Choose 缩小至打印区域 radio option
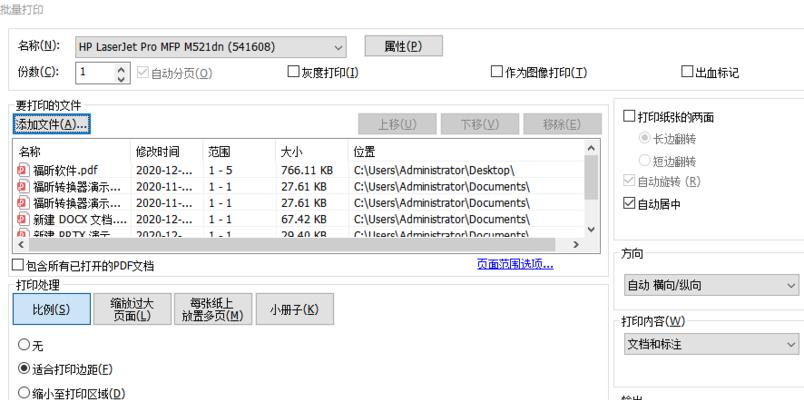 tap(24, 393)
